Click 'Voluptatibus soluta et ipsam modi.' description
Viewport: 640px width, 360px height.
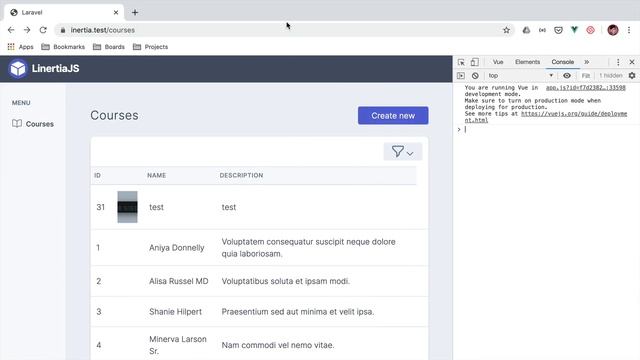tap(285, 281)
